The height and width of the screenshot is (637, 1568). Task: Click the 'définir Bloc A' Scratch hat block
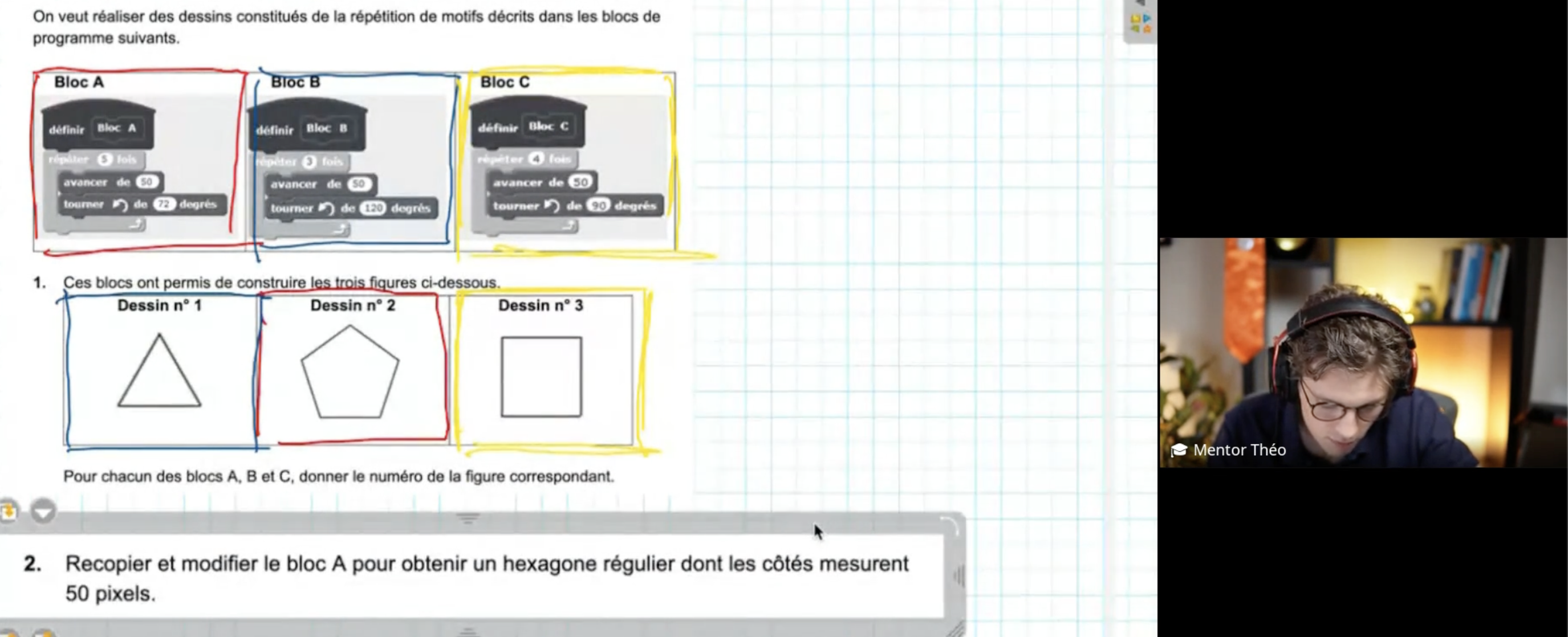click(98, 128)
